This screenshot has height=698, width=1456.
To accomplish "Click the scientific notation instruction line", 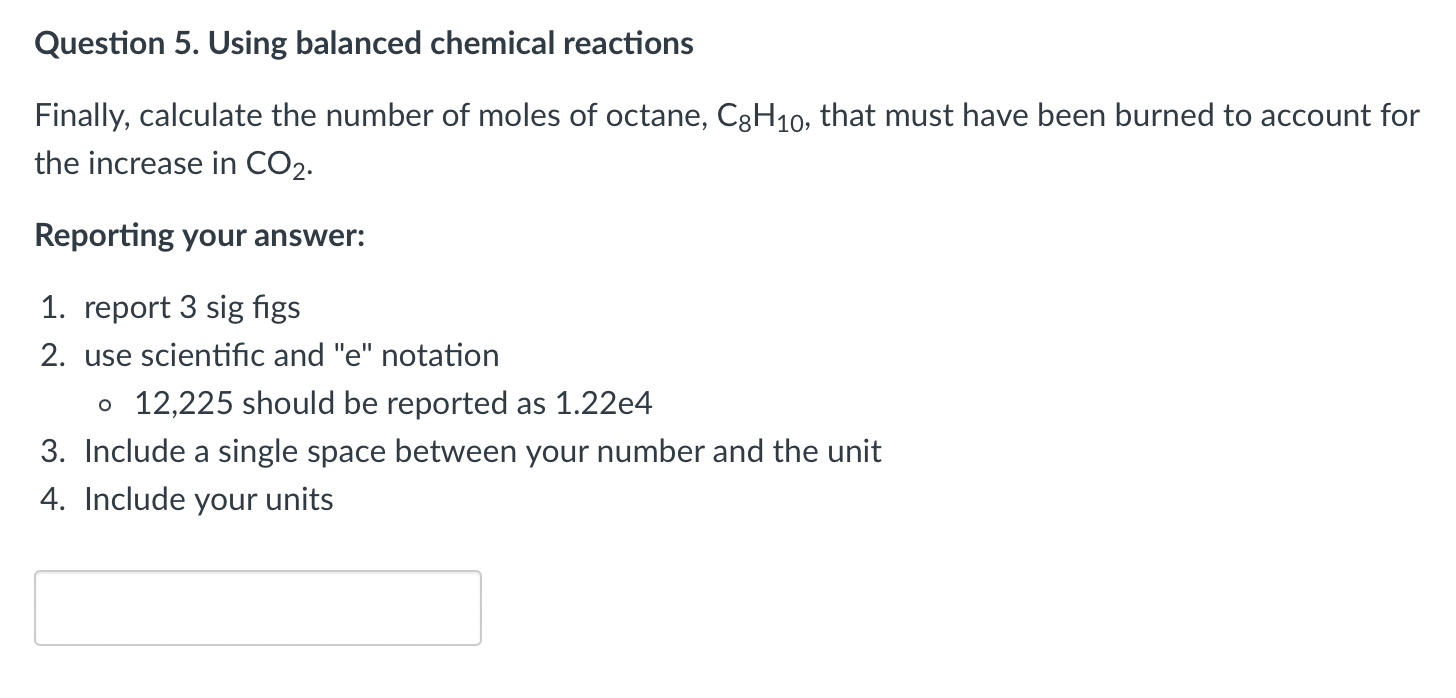I will (290, 355).
